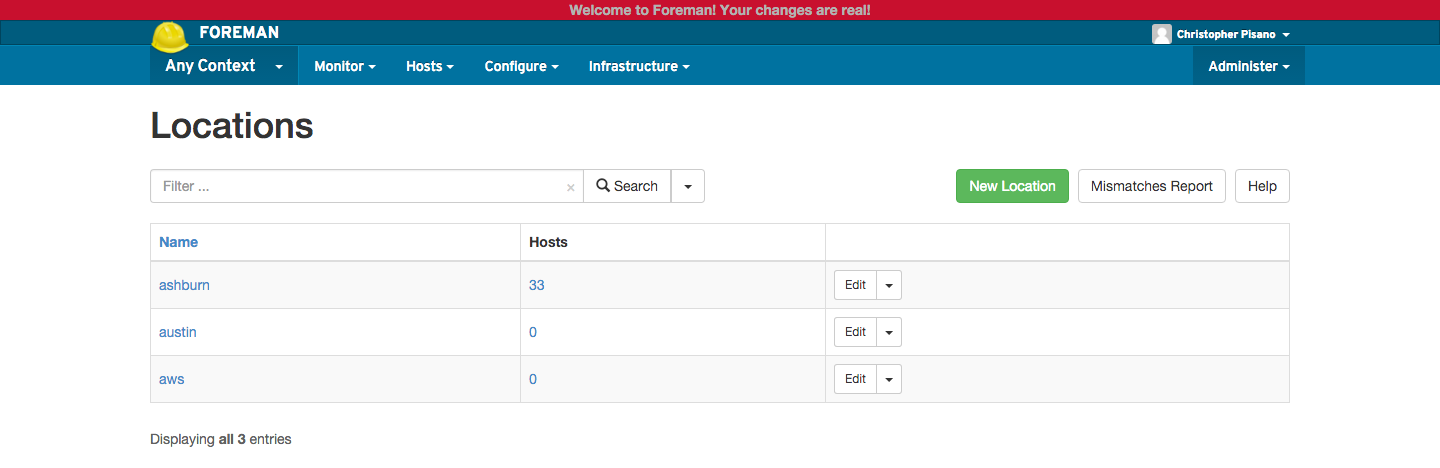Image resolution: width=1440 pixels, height=468 pixels.
Task: Open the Mismatches Report
Action: [x=1151, y=186]
